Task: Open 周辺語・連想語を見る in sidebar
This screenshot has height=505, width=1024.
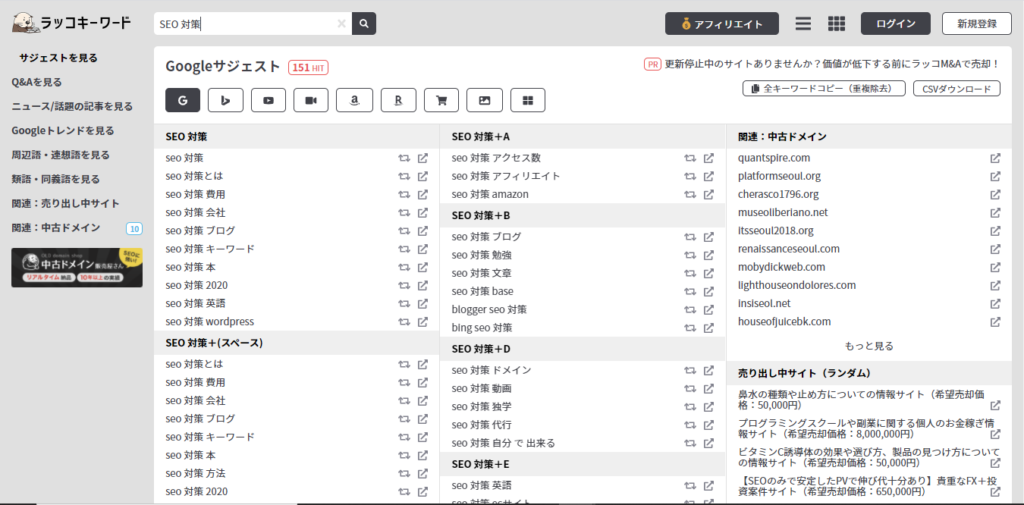Action: 60,155
